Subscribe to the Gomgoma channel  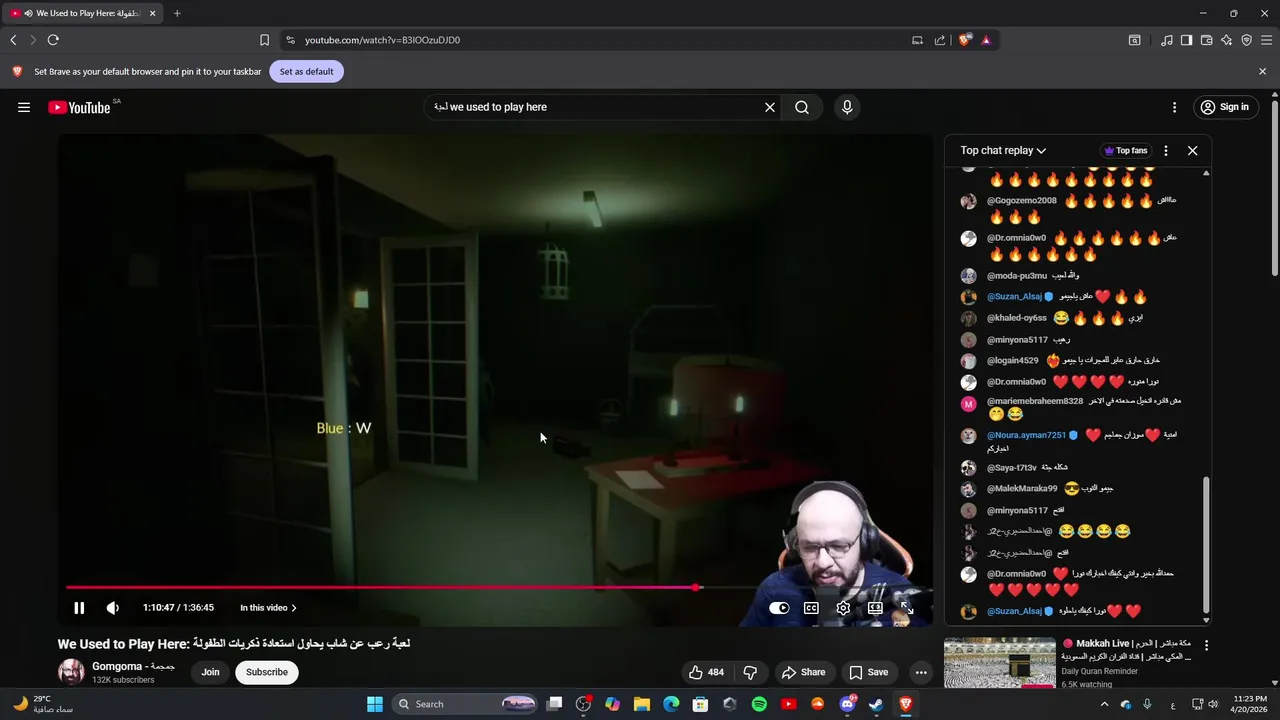coord(267,672)
